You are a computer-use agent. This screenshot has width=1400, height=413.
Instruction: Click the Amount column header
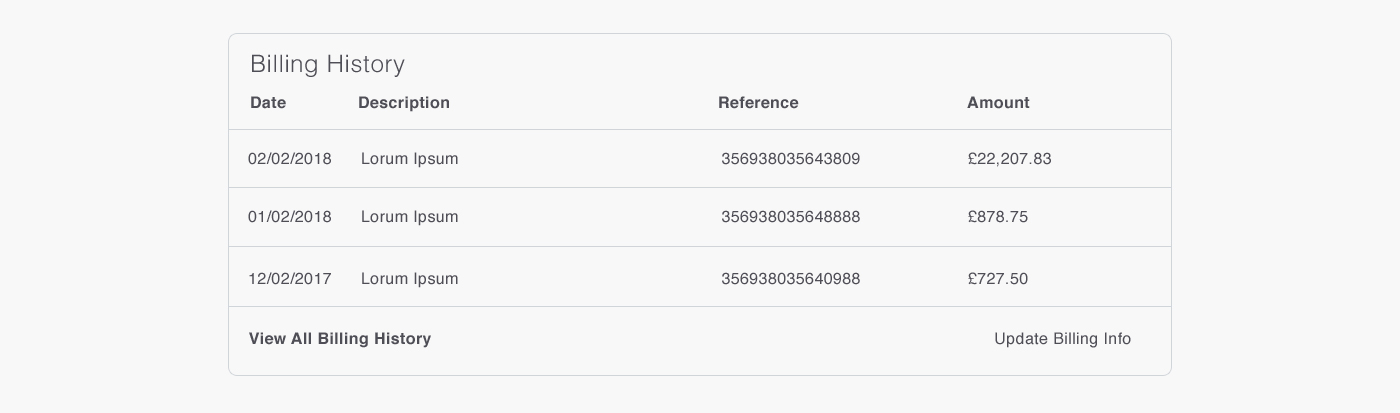click(x=998, y=103)
